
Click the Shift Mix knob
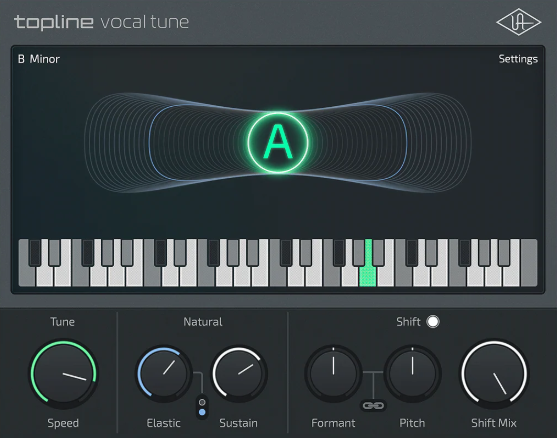(494, 373)
